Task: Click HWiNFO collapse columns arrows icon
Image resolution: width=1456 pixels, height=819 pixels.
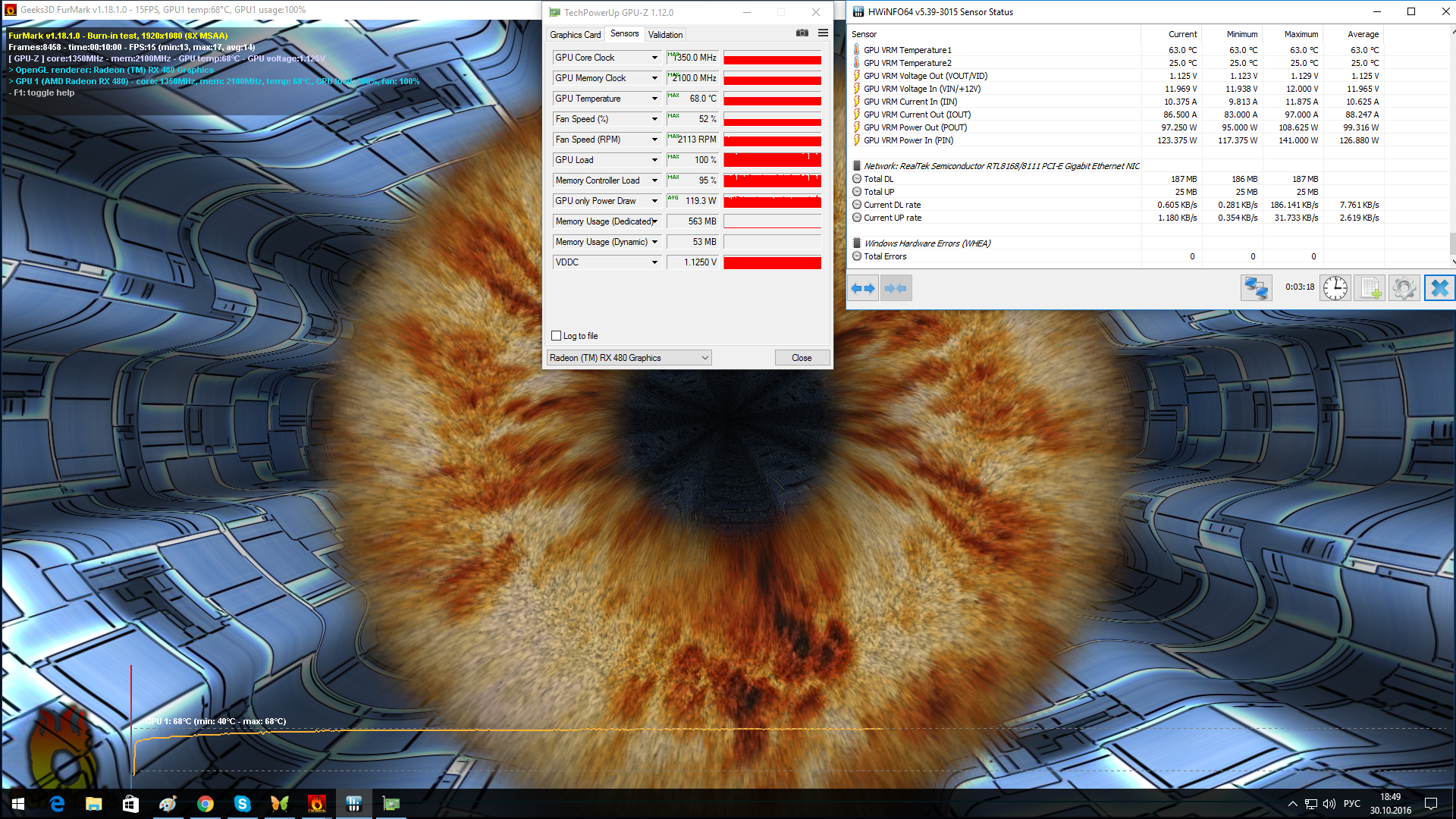Action: pyautogui.click(x=896, y=288)
